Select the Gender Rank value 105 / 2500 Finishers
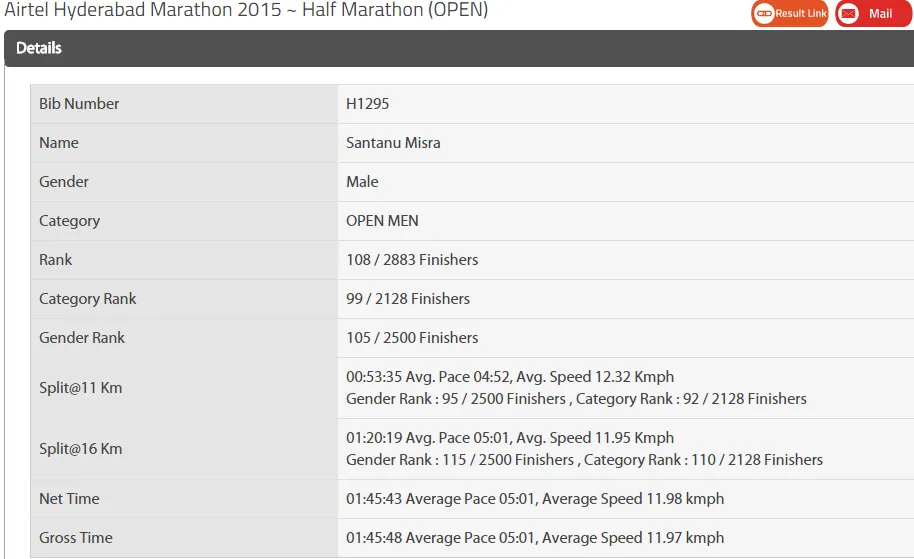Viewport: 914px width, 559px height. click(x=412, y=338)
